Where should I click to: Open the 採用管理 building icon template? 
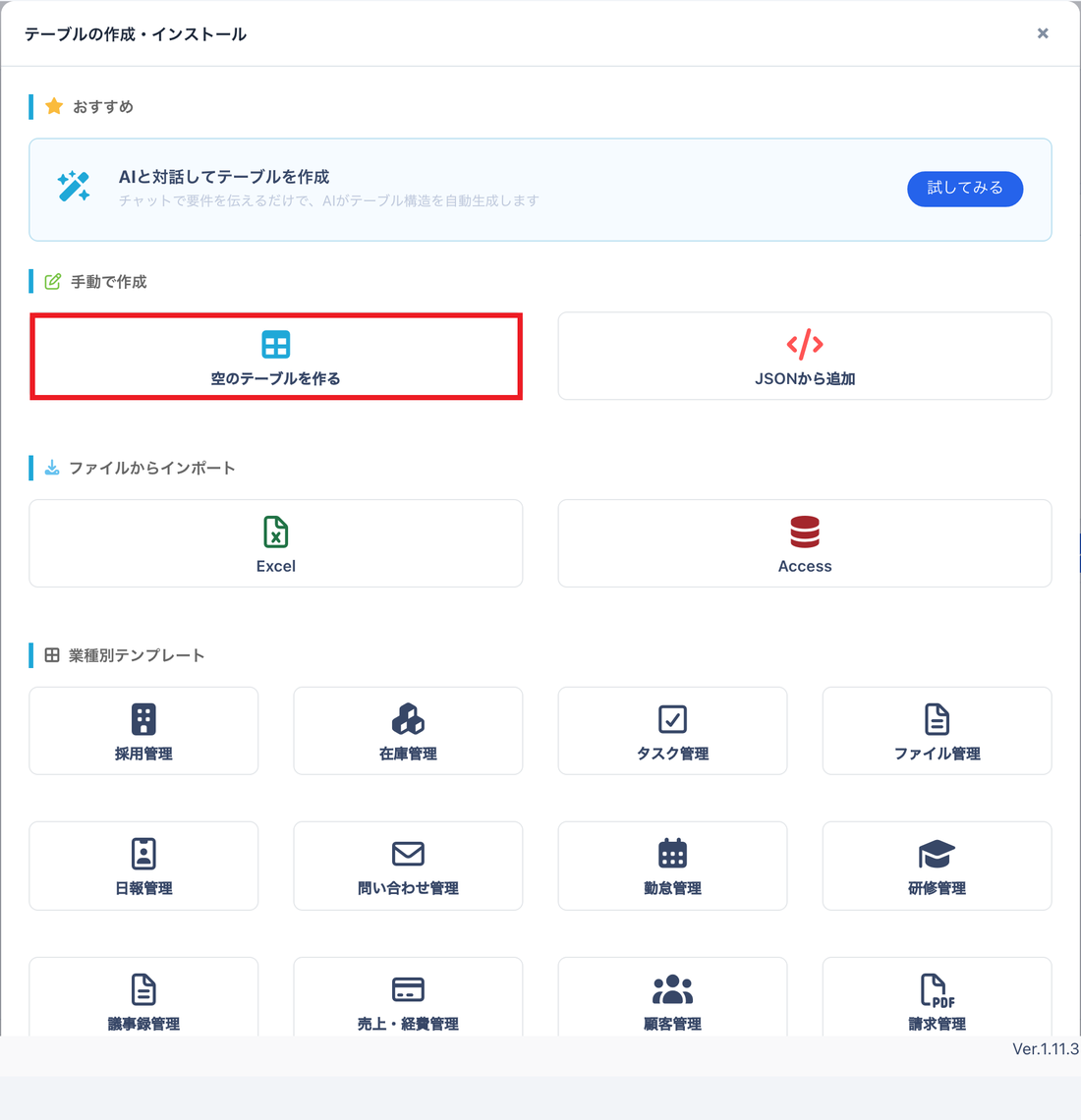tap(143, 719)
